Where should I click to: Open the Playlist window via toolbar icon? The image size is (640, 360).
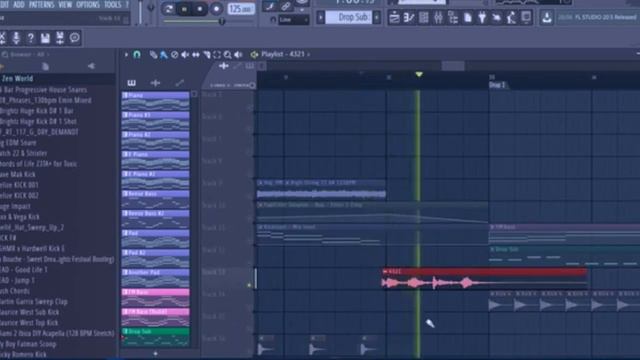(x=394, y=18)
